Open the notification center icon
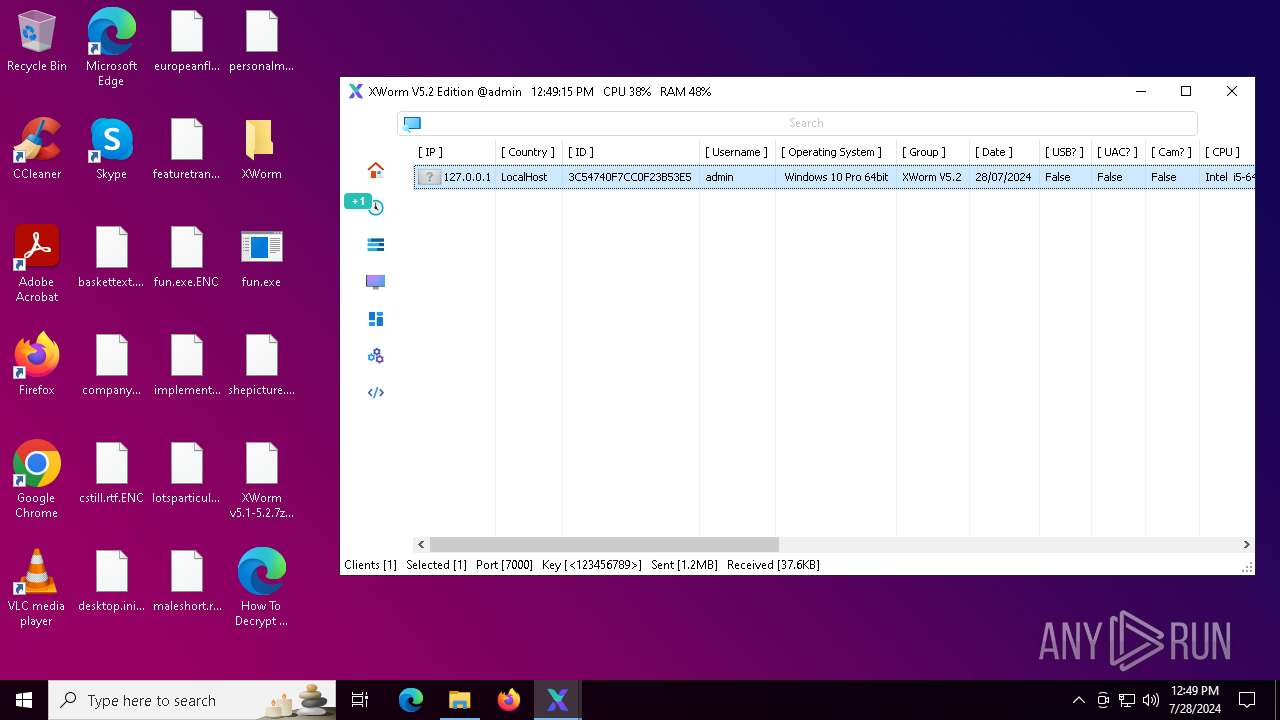The image size is (1280, 720). (x=1247, y=700)
